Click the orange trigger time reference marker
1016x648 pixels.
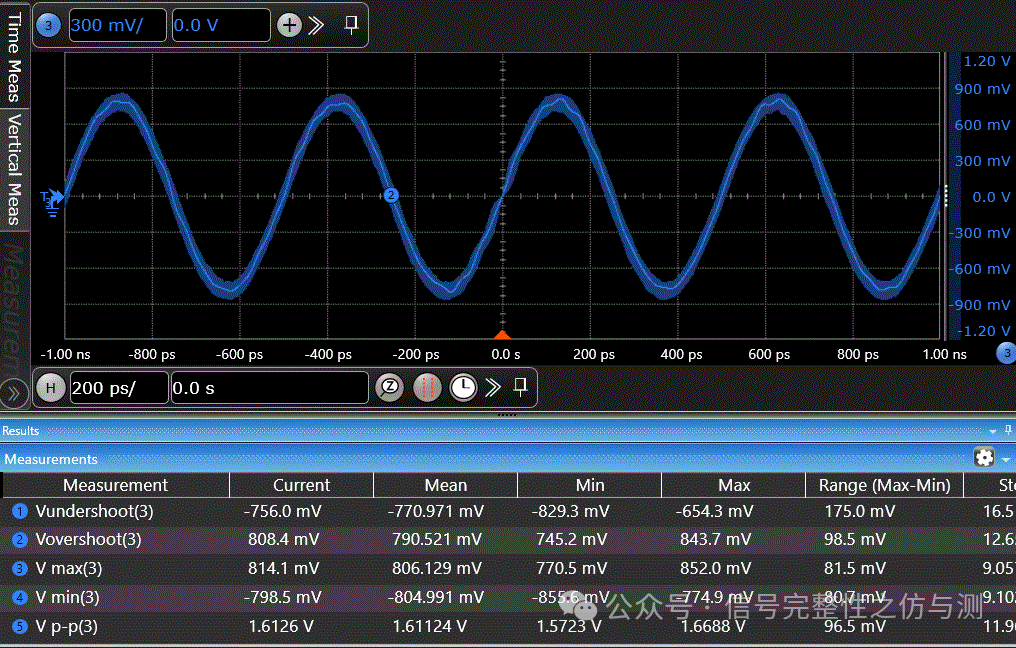503,335
